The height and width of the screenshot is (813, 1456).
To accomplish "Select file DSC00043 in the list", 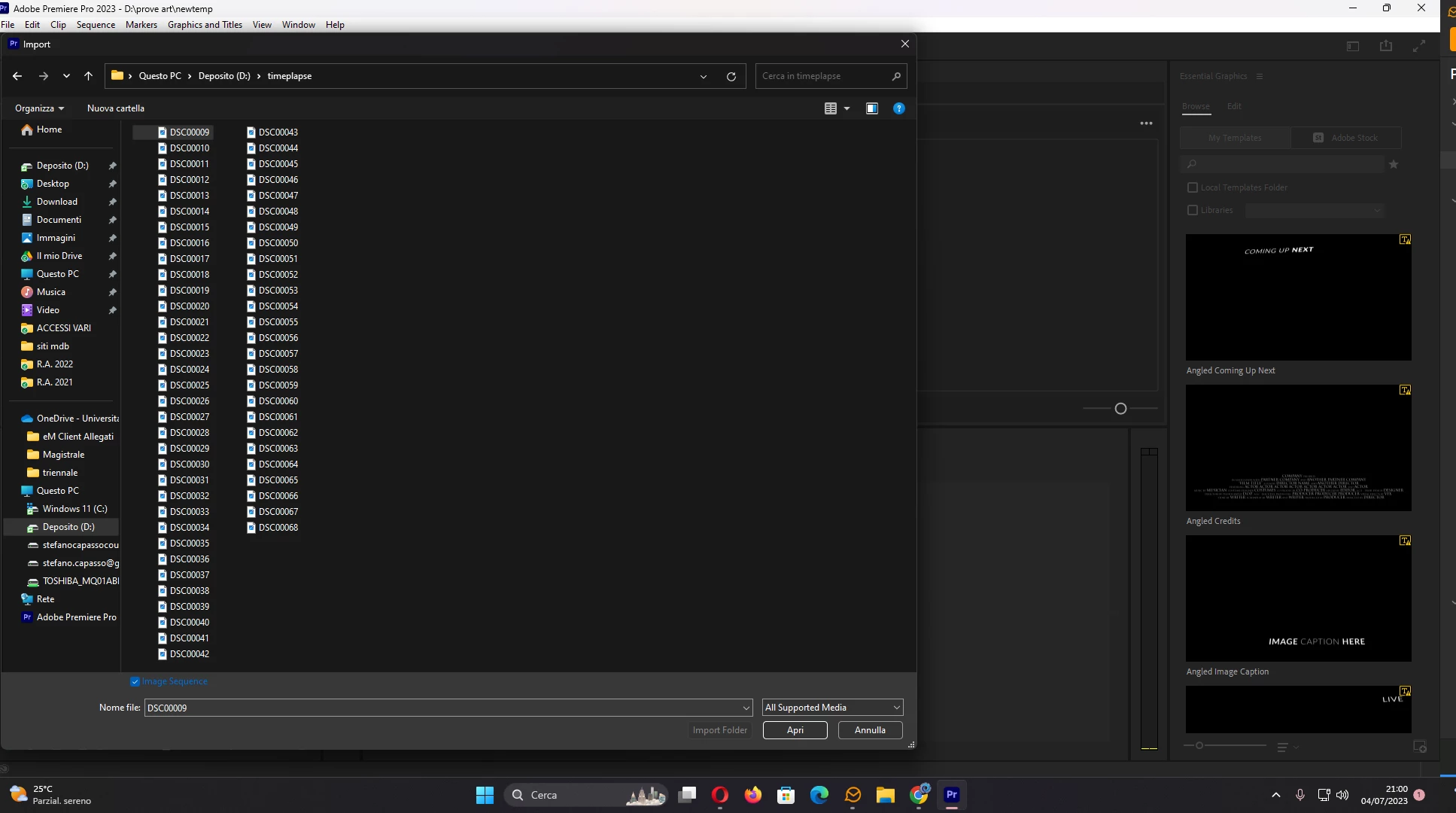I will tap(278, 132).
